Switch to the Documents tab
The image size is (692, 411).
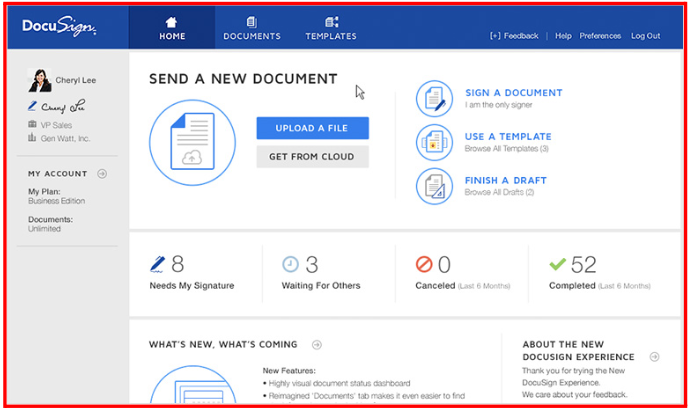(x=252, y=28)
